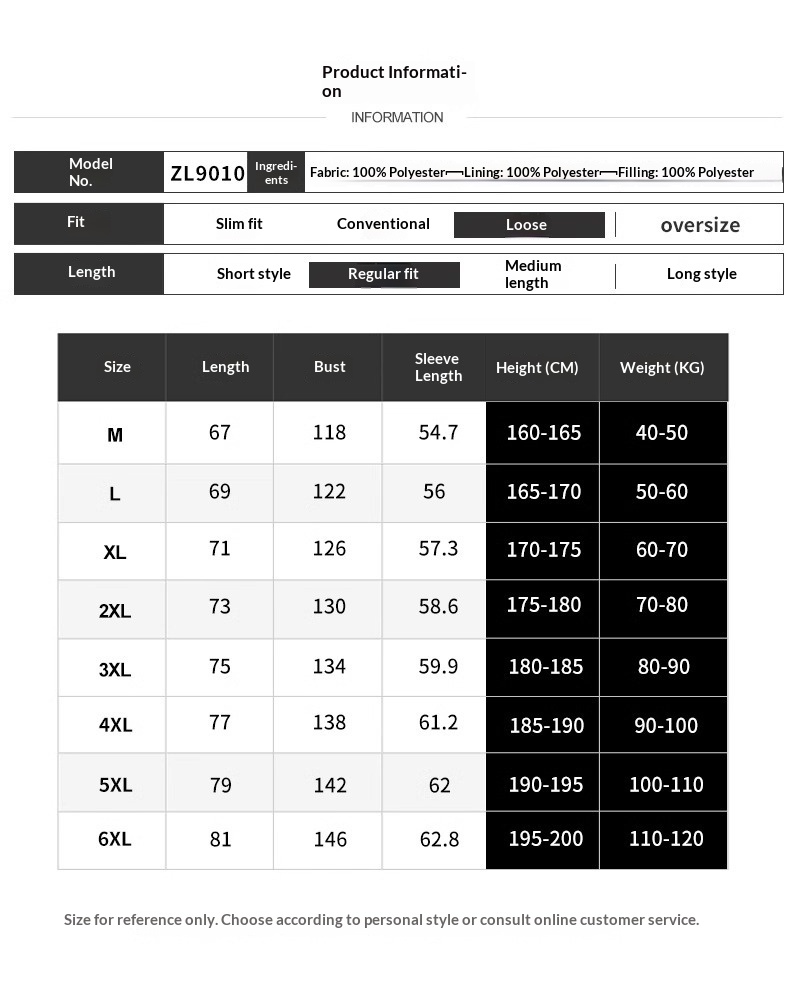790x1000 pixels.
Task: Click the Ingredients label cell
Action: click(276, 173)
